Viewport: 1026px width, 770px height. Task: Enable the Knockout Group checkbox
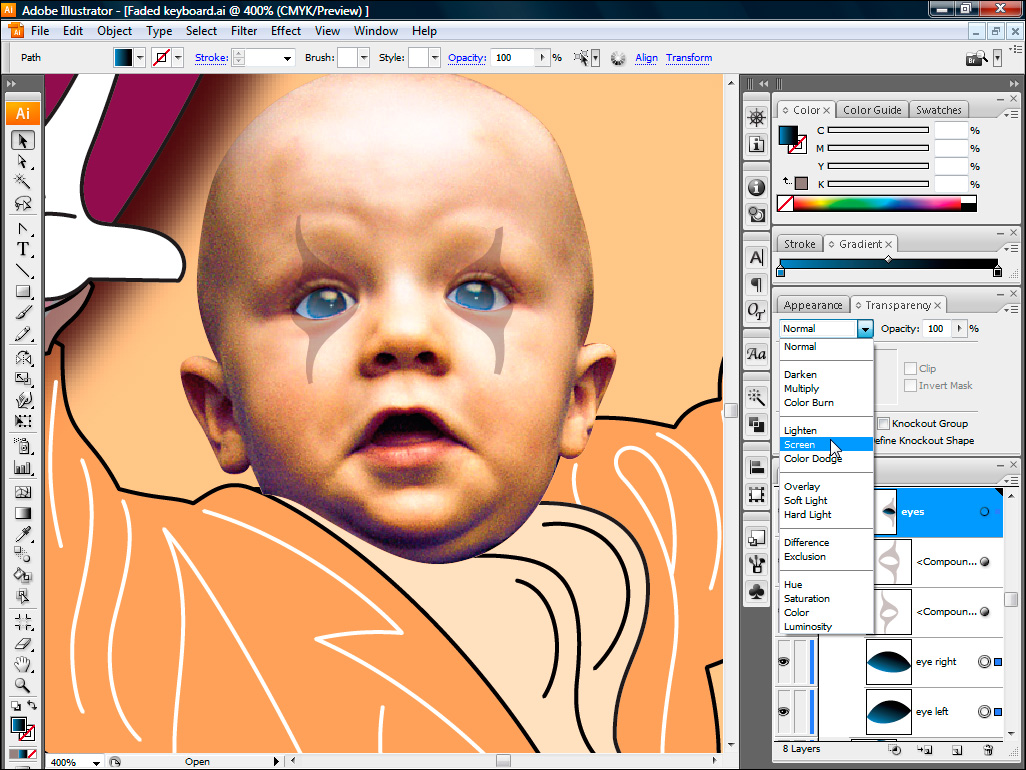pyautogui.click(x=883, y=424)
